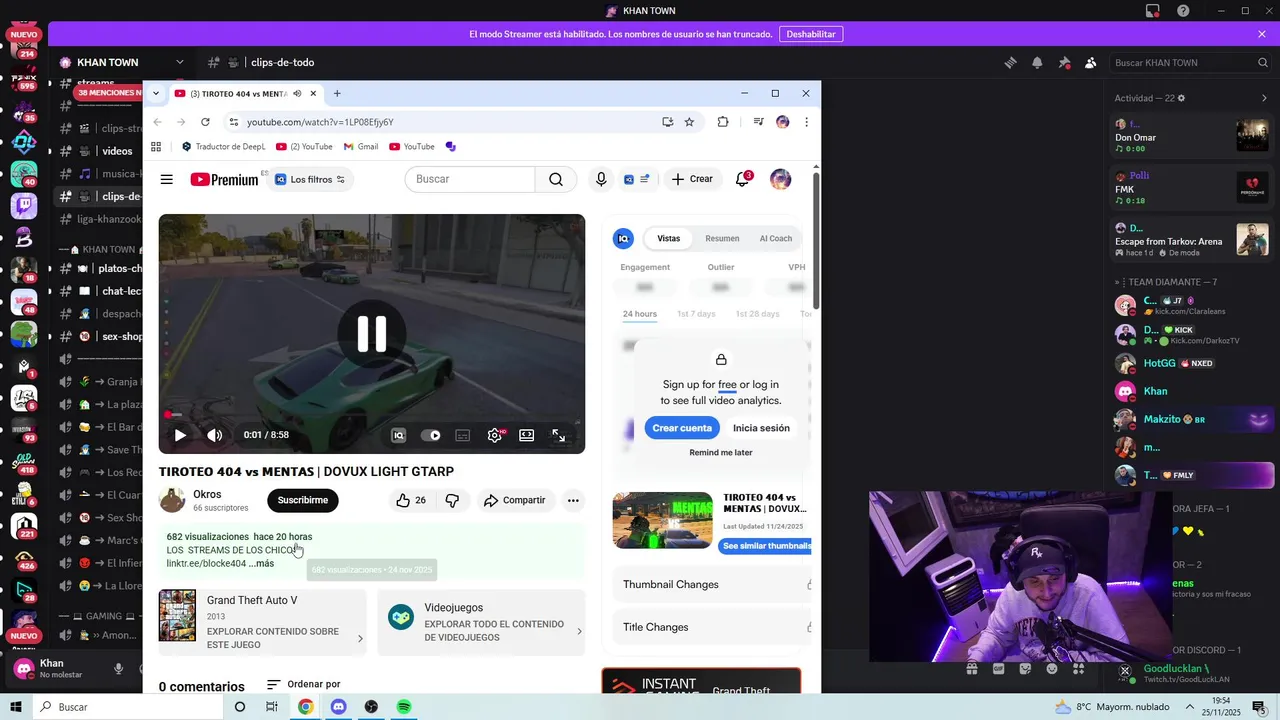Viewport: 1280px width, 720px height.
Task: Open the YouTube account avatar menu
Action: click(x=781, y=179)
